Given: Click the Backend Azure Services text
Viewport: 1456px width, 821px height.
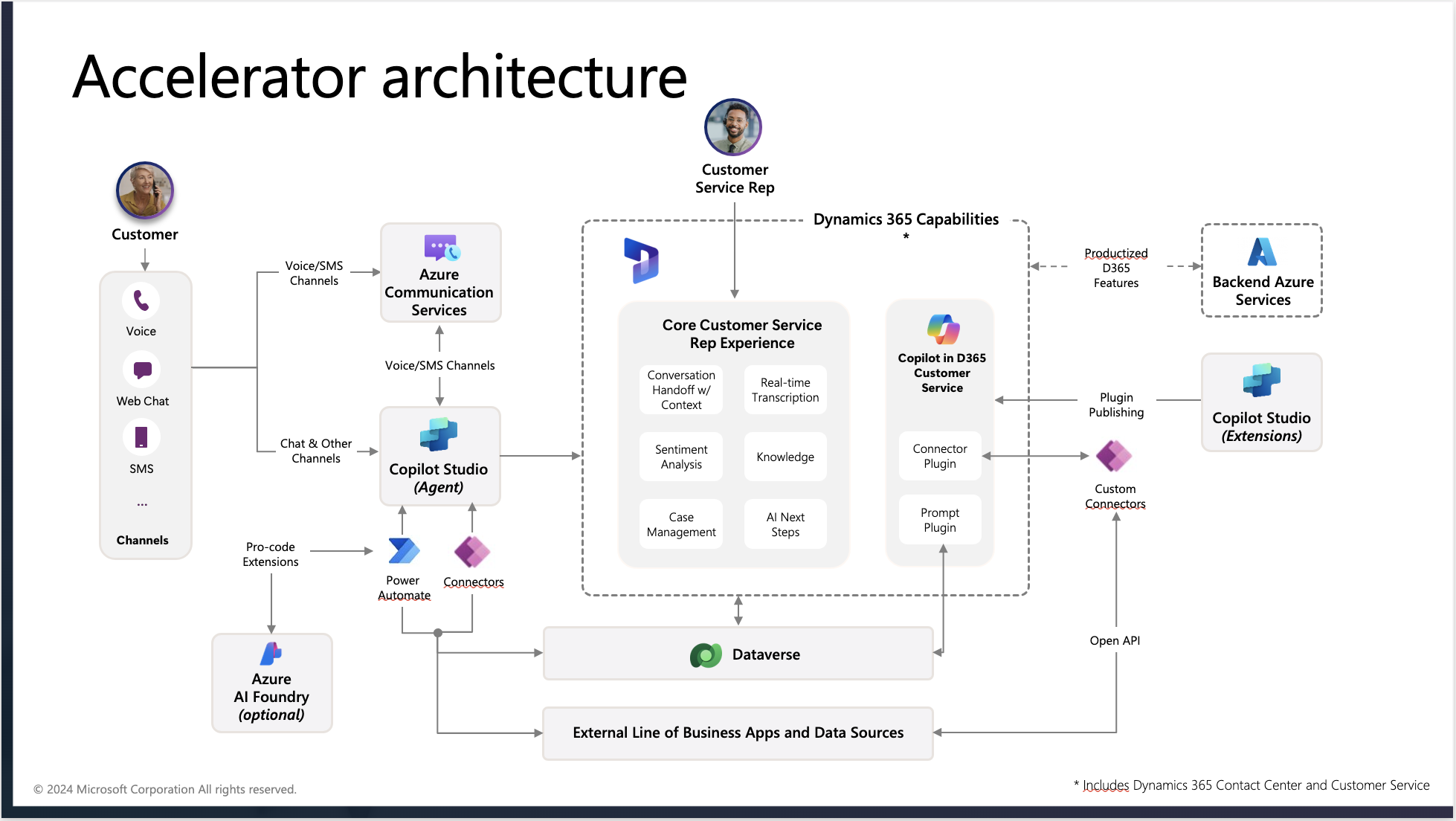Looking at the screenshot, I should 1263,291.
